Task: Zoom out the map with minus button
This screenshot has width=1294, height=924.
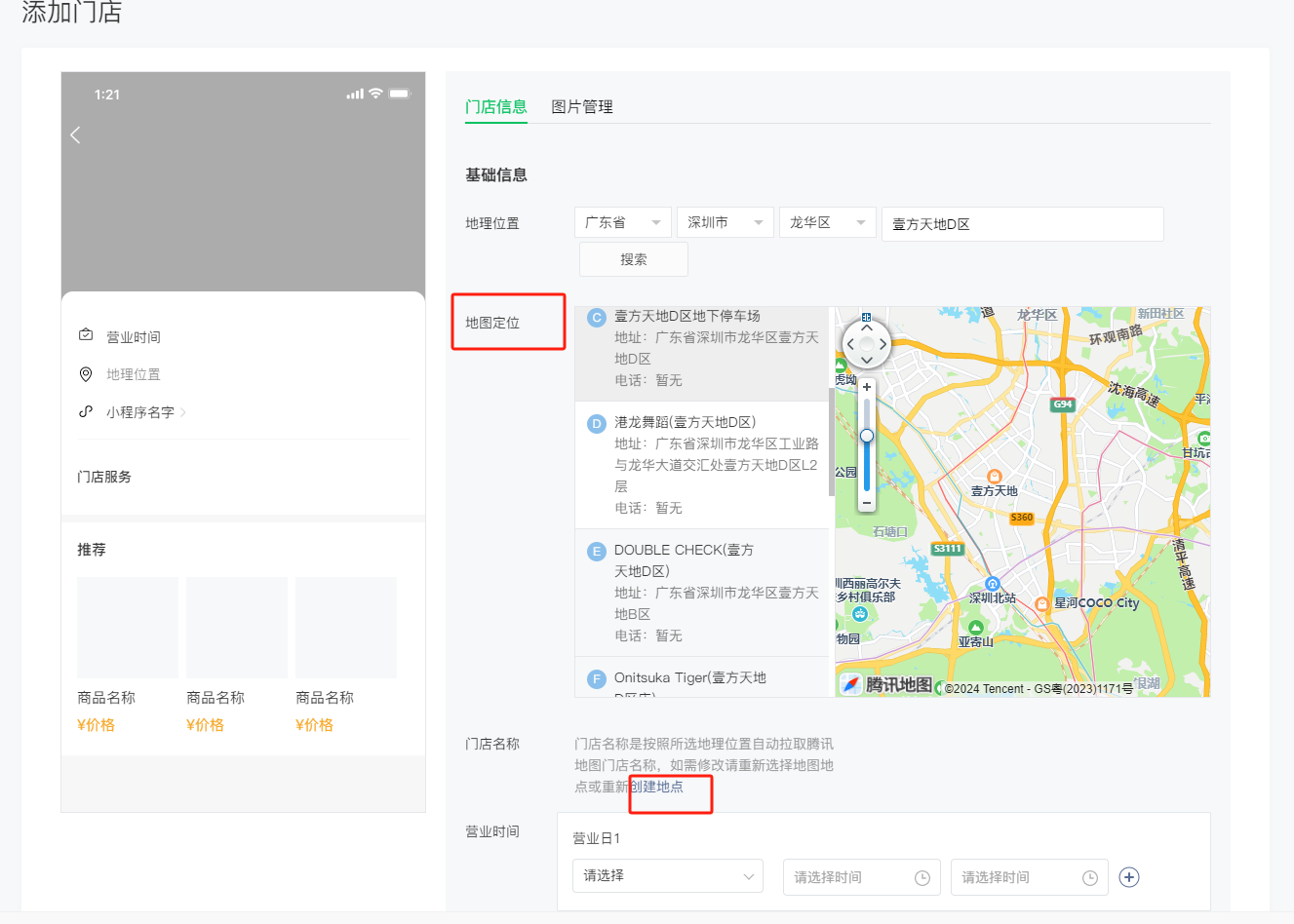Action: coord(867,503)
